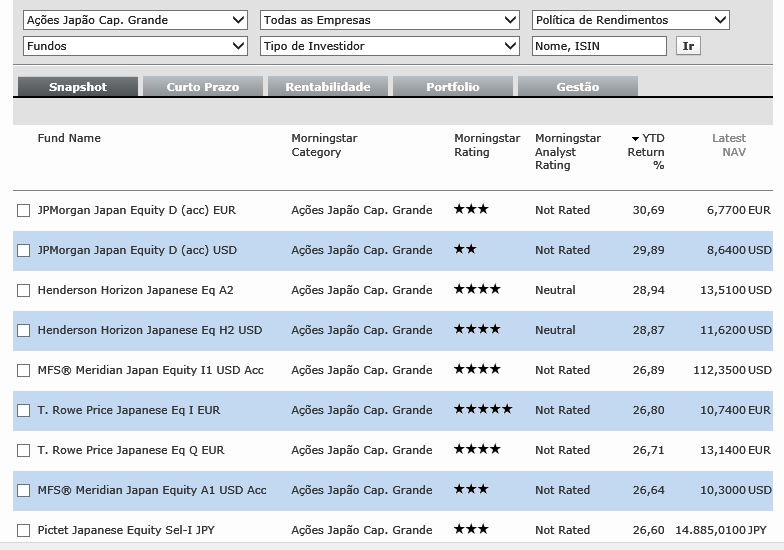Click the NAV value 112,3500 USD

click(x=732, y=370)
